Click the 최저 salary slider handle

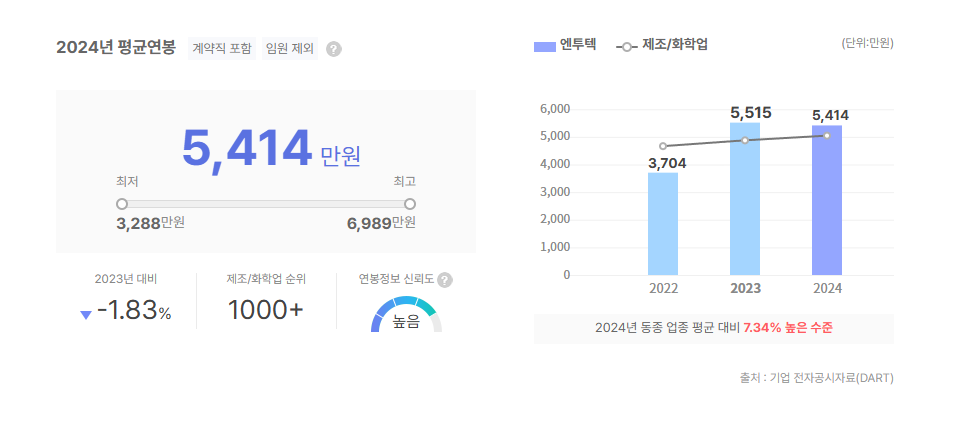tap(122, 204)
